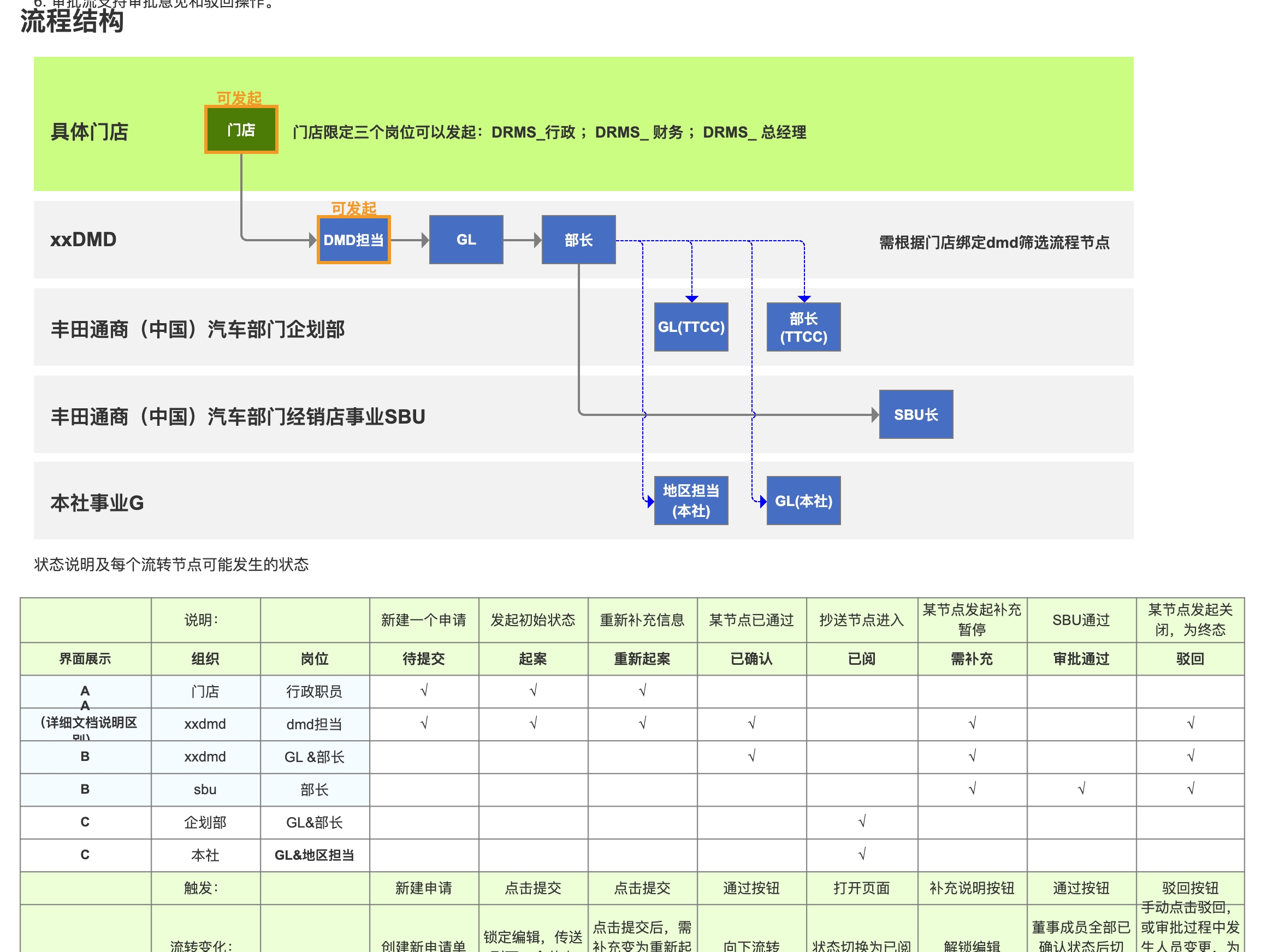Screen dimensions: 1279x952
Task: Click checkmark in dmd担当 row under 已确认
Action: 751,723
